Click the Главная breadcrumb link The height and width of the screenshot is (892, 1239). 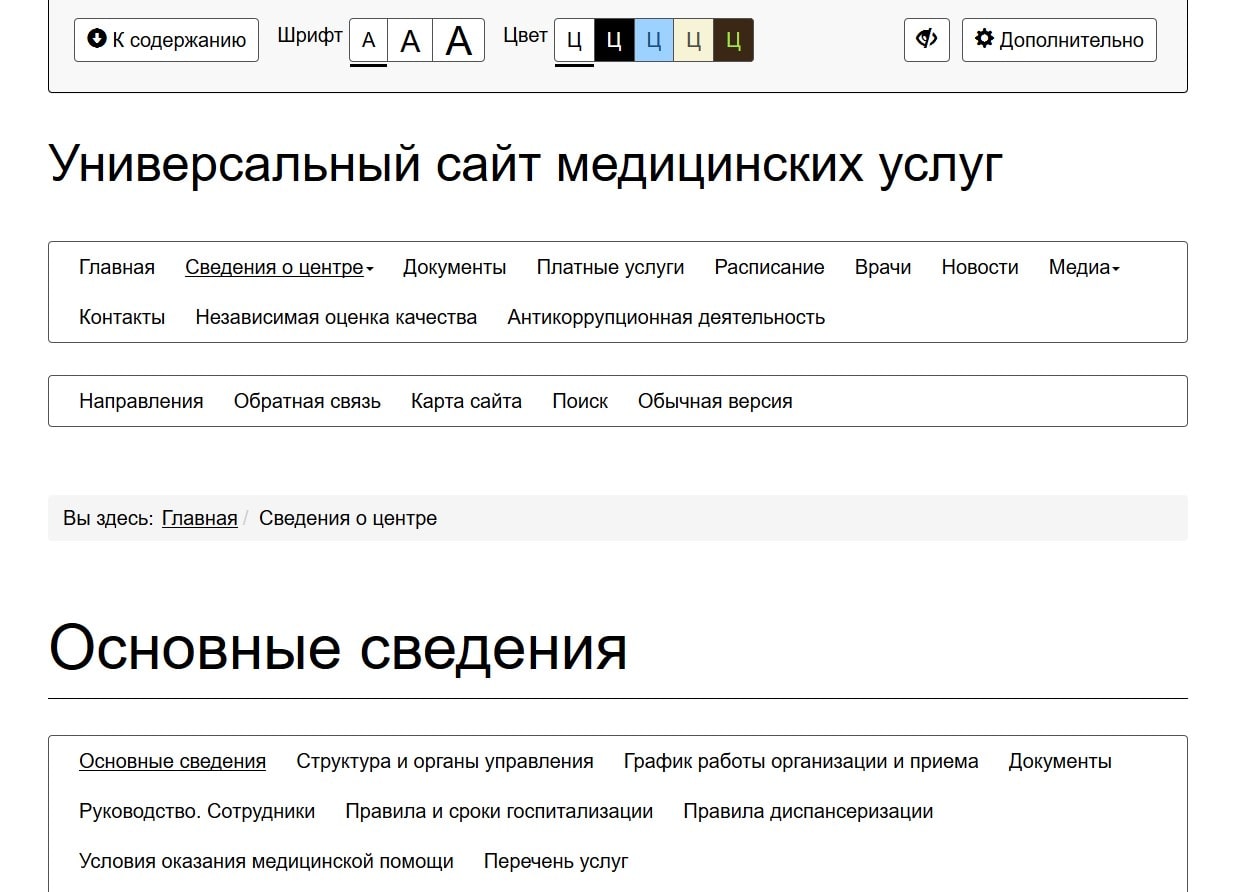click(x=199, y=518)
